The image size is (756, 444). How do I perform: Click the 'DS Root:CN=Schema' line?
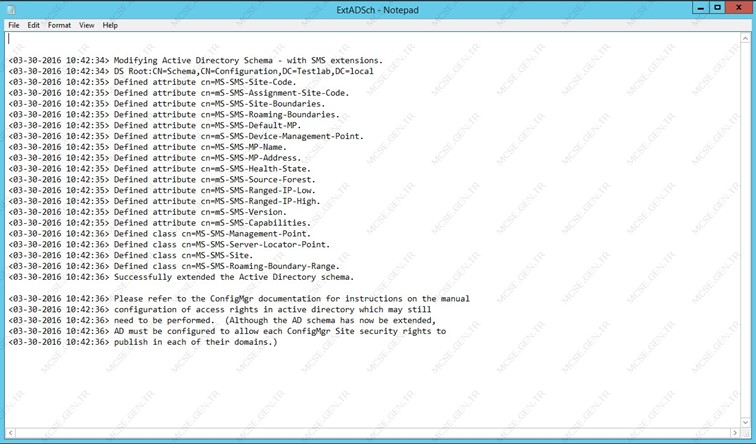click(x=191, y=71)
